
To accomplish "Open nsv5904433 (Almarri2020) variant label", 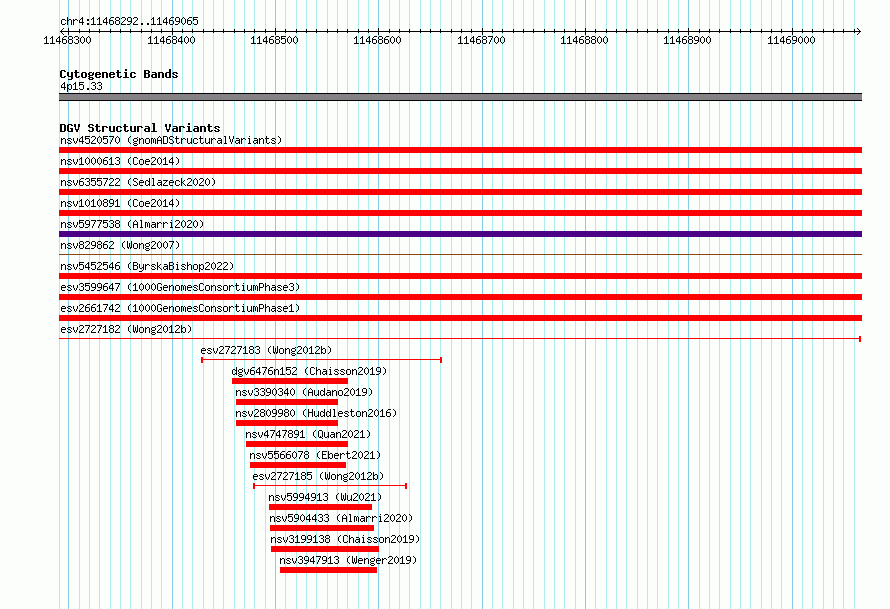I will point(341,518).
